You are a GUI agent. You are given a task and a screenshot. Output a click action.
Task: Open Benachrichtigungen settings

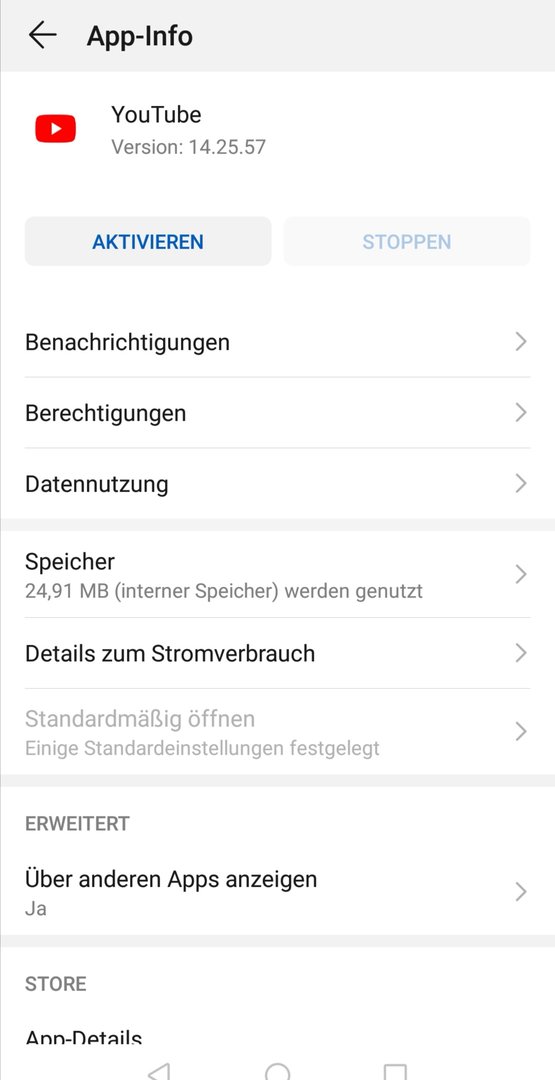point(278,342)
